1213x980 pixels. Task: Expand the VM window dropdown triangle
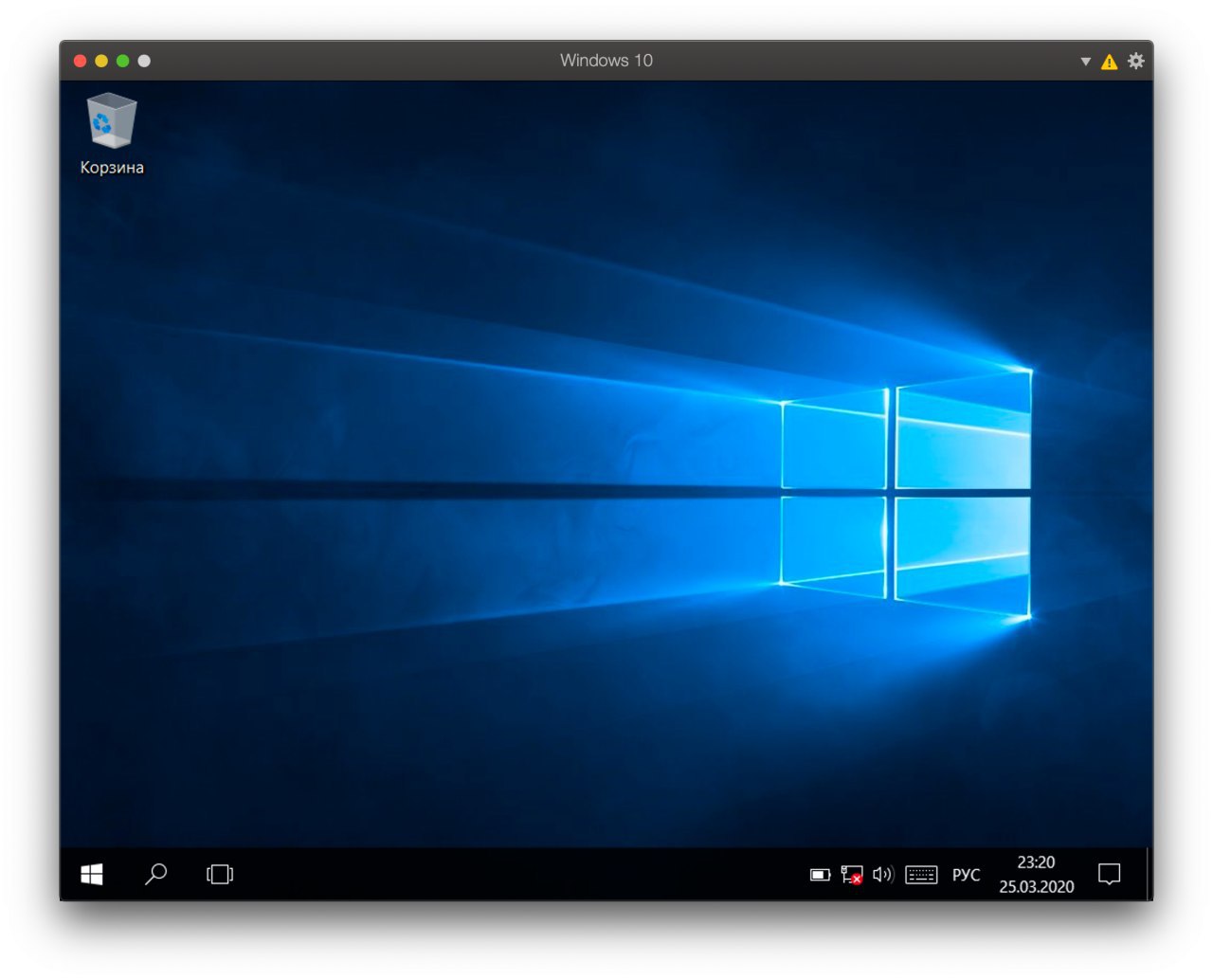tap(1085, 62)
